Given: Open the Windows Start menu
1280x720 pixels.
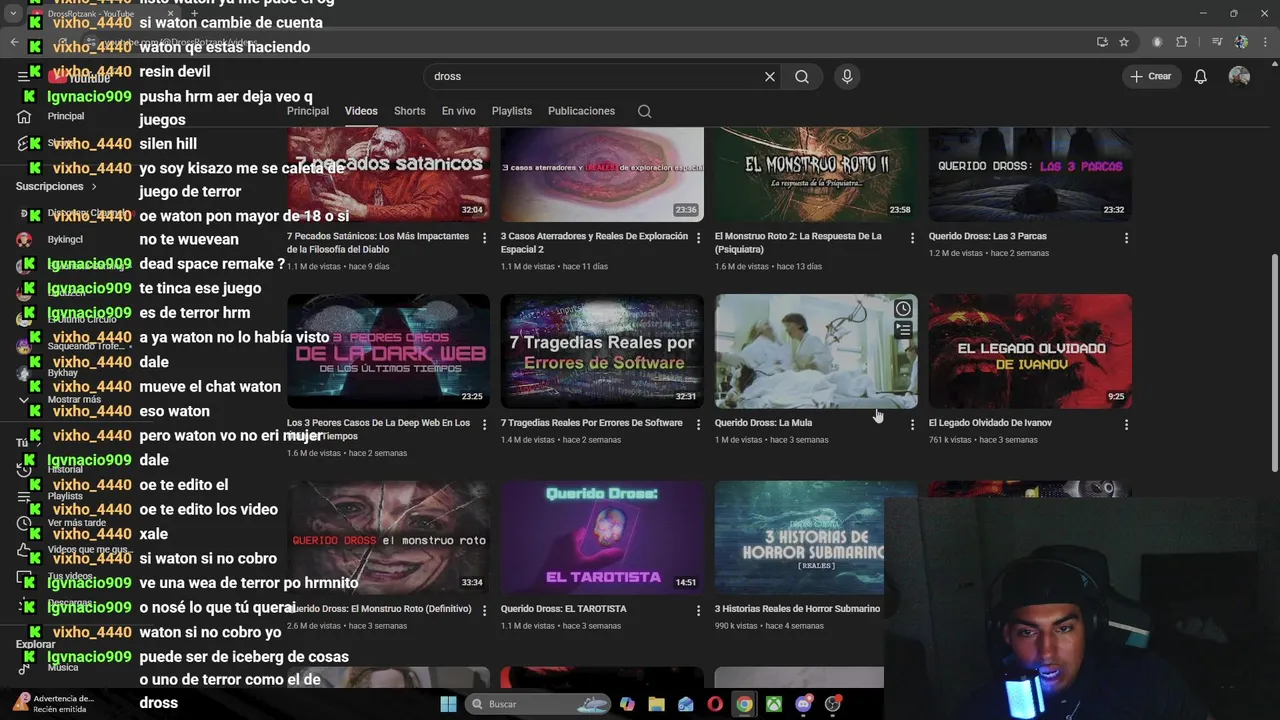Looking at the screenshot, I should pos(448,704).
